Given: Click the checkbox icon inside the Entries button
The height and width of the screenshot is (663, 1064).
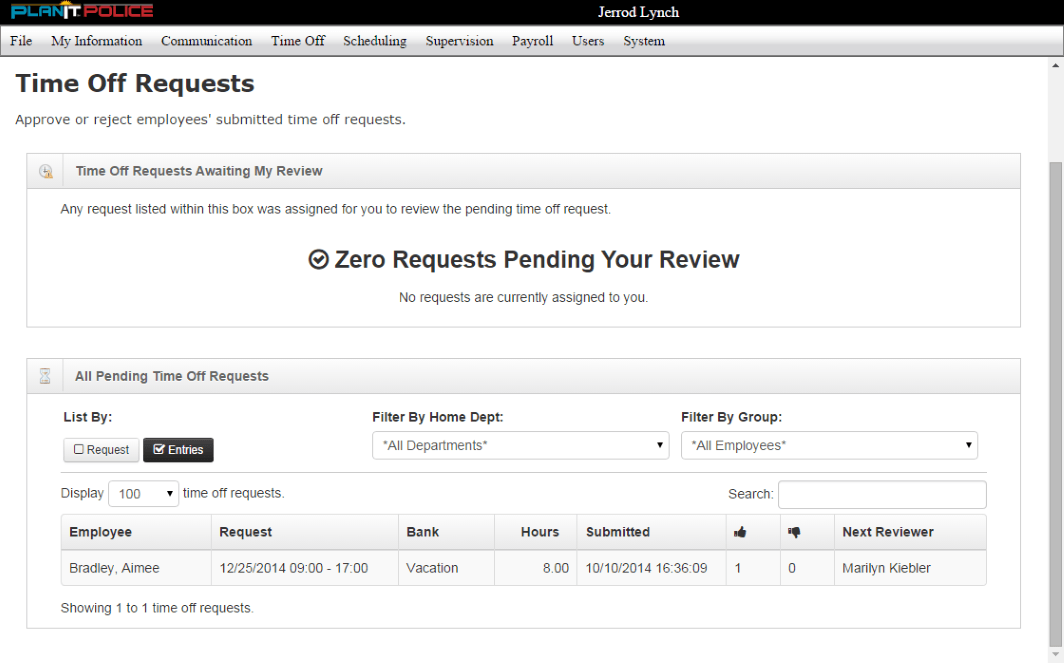Looking at the screenshot, I should [x=159, y=449].
